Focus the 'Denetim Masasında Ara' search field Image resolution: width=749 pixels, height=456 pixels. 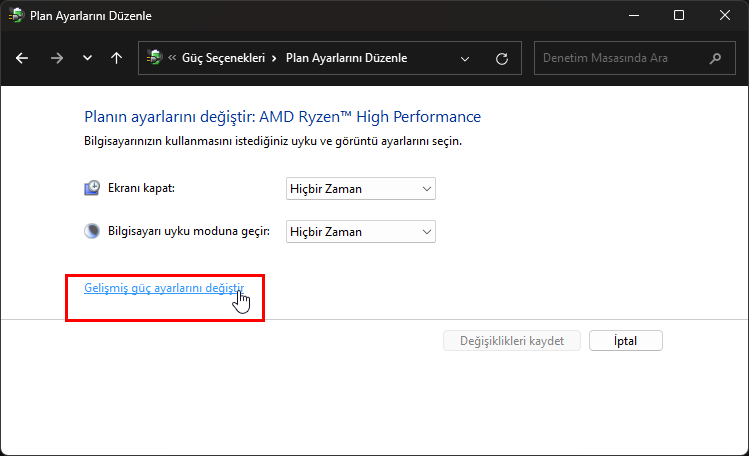click(x=620, y=58)
